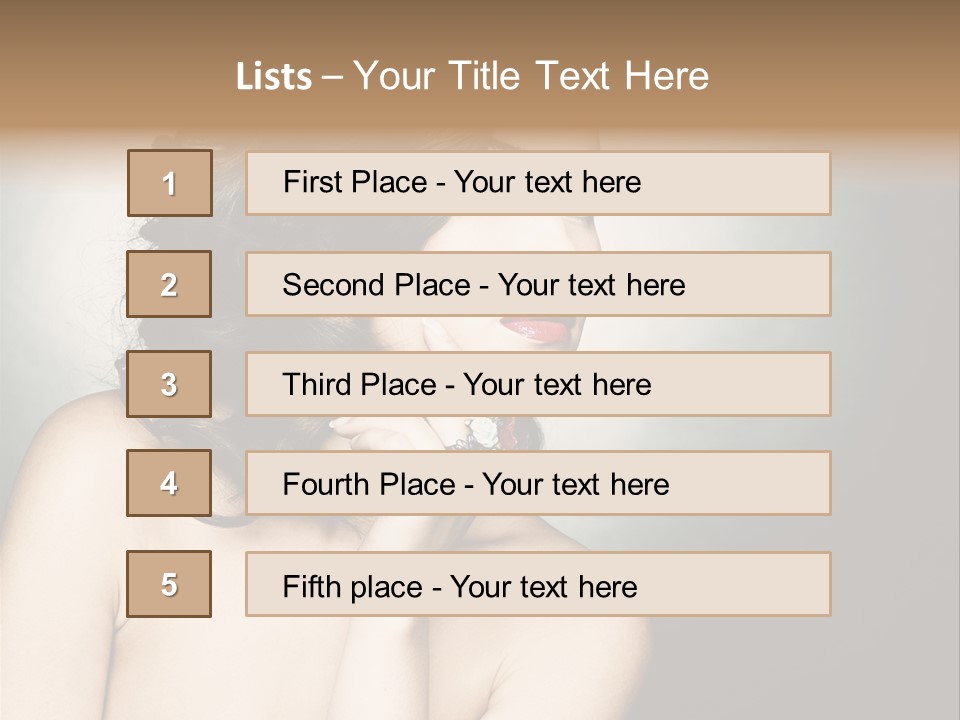This screenshot has width=960, height=720.
Task: Click the red lips in the background photo
Action: (532, 328)
